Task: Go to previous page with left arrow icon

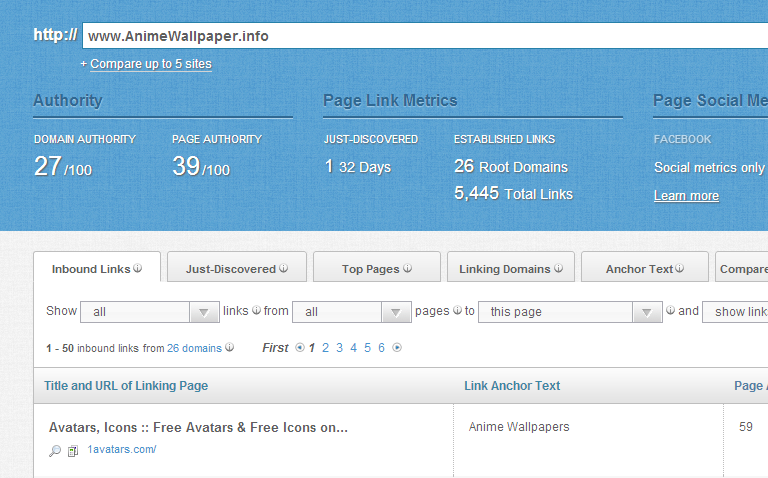Action: point(300,348)
